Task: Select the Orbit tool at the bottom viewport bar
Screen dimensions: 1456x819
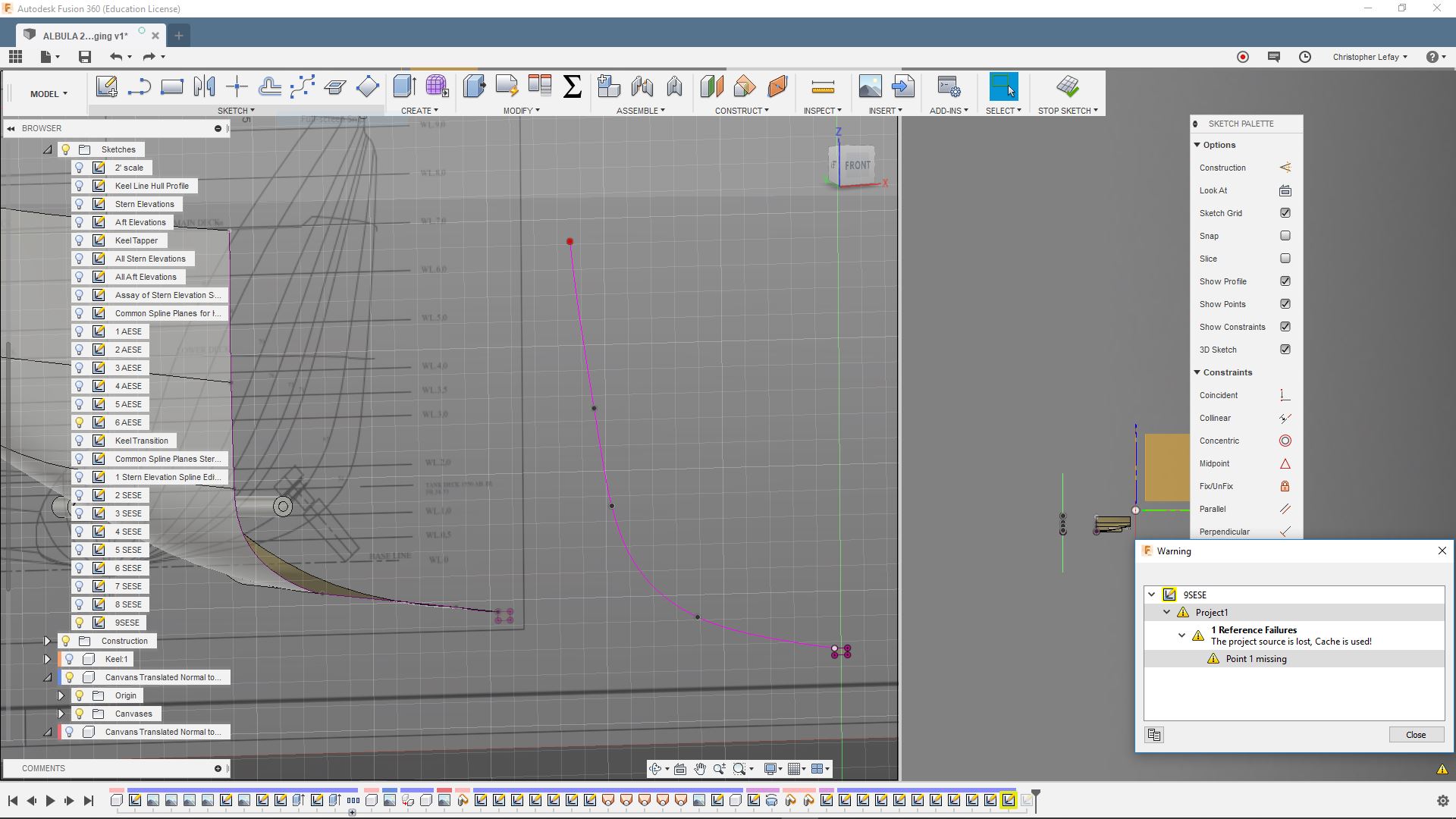Action: [x=657, y=768]
